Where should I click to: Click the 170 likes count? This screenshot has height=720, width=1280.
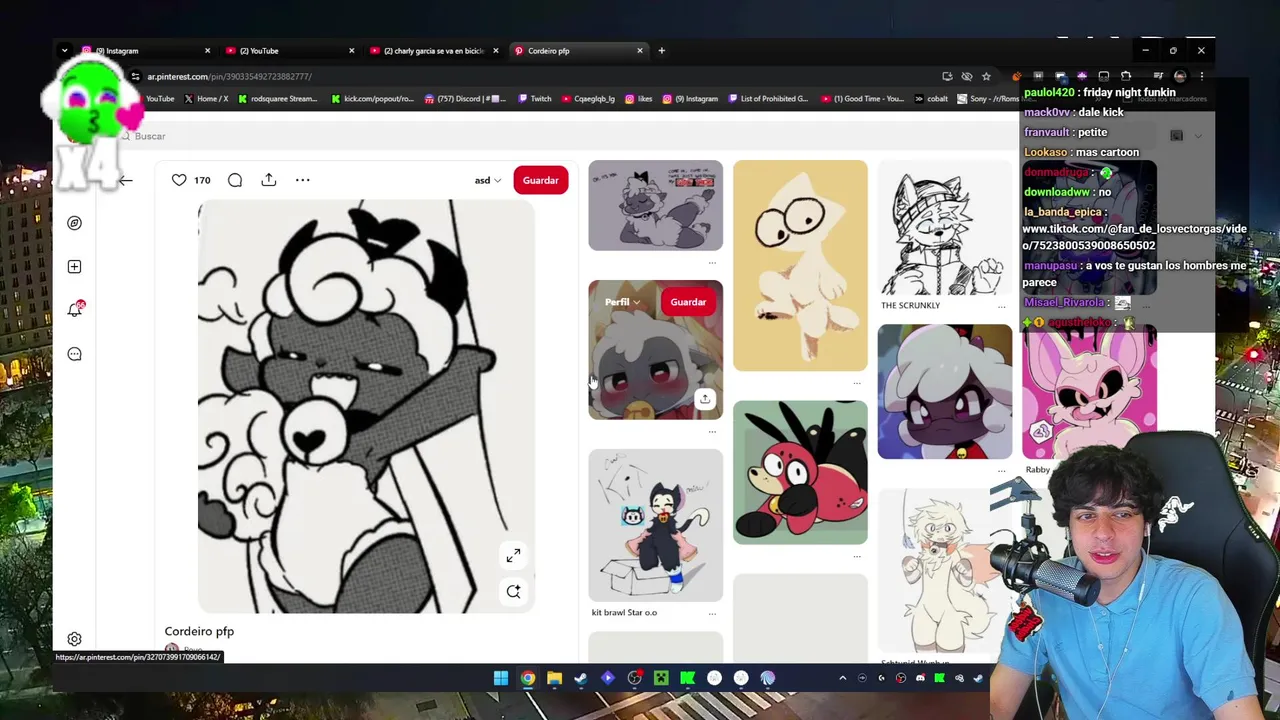point(202,180)
